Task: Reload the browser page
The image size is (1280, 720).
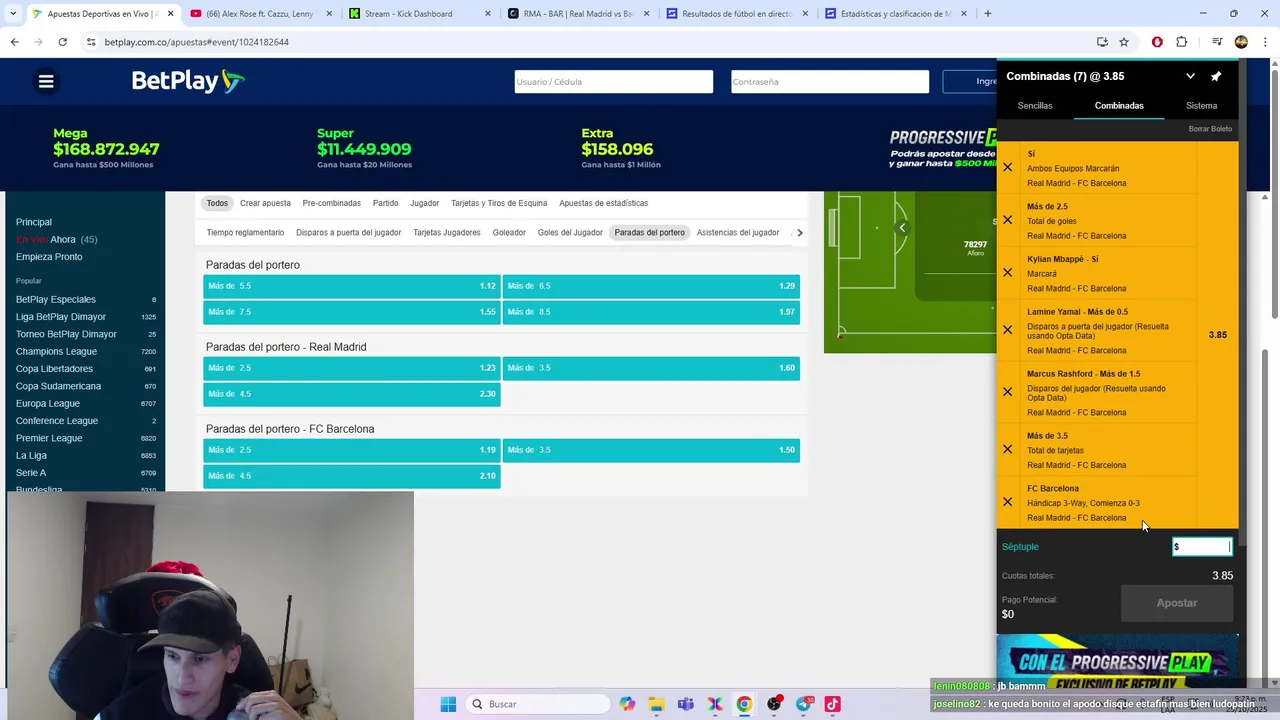Action: 62,42
